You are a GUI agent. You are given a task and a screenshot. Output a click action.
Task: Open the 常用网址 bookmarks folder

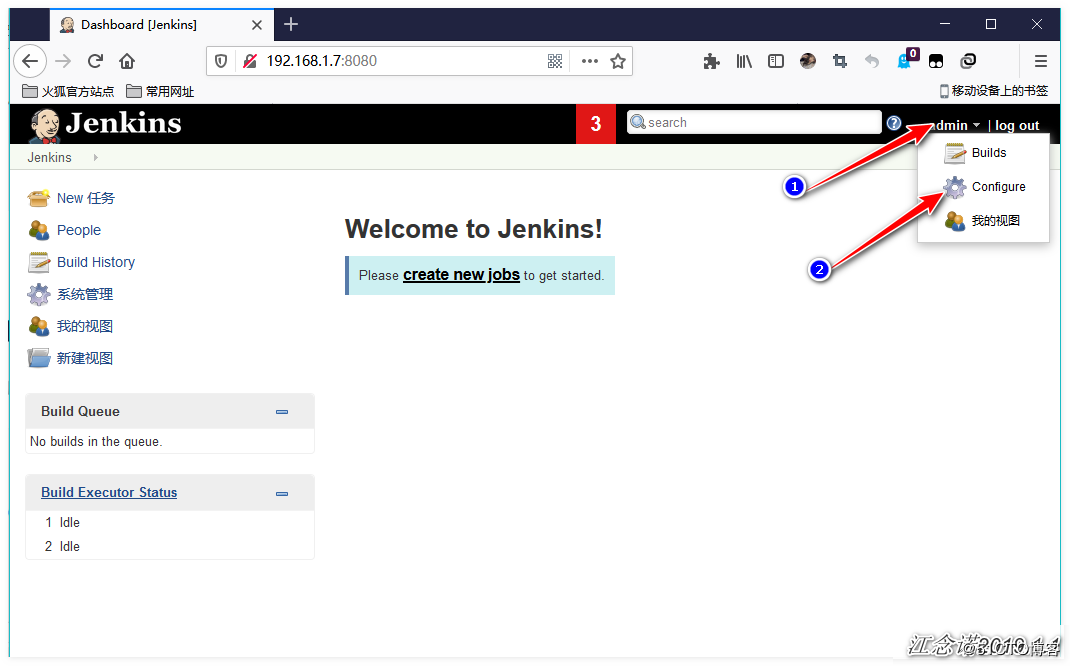click(x=160, y=91)
